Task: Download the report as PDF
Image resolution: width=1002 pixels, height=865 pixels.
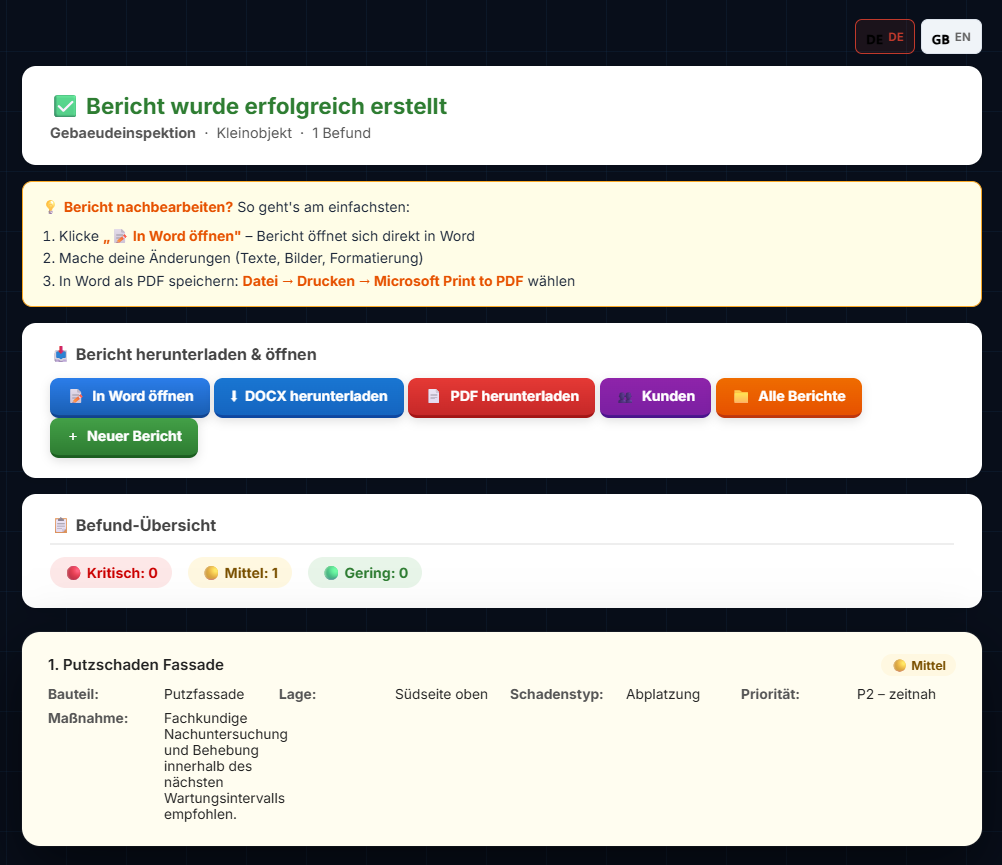Action: click(x=501, y=396)
